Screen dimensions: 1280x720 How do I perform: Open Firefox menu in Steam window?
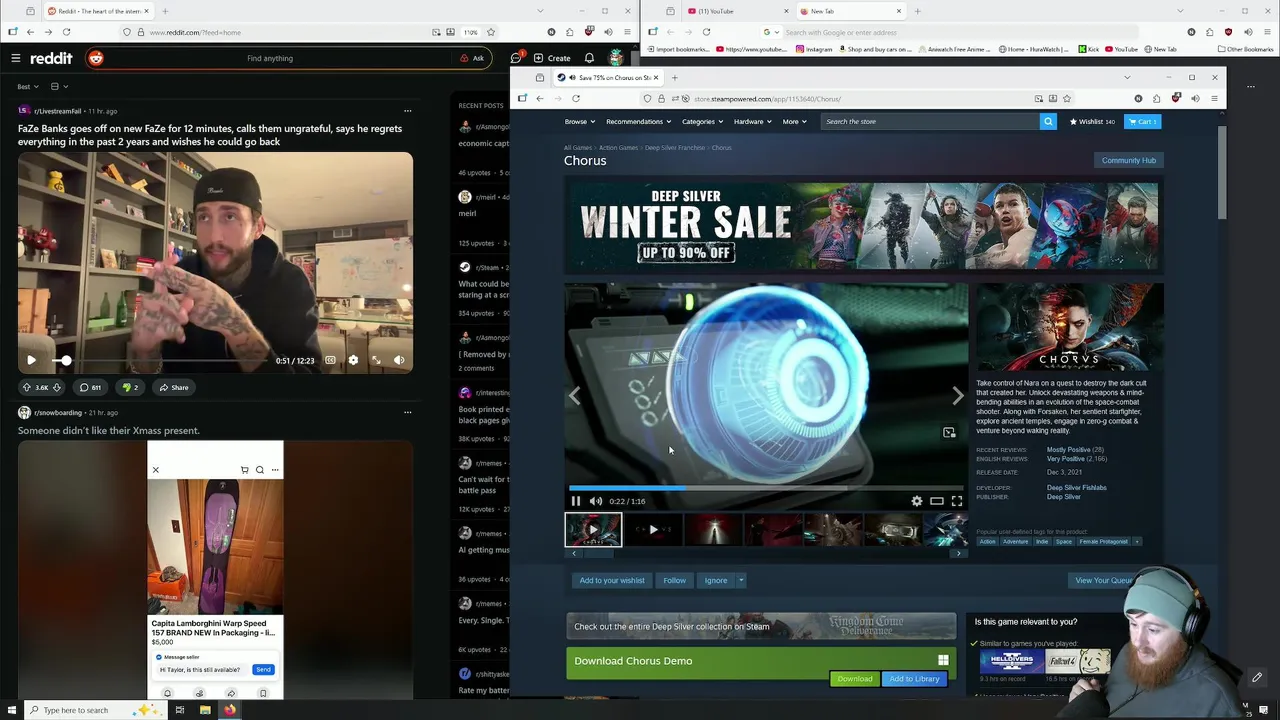tap(1214, 98)
